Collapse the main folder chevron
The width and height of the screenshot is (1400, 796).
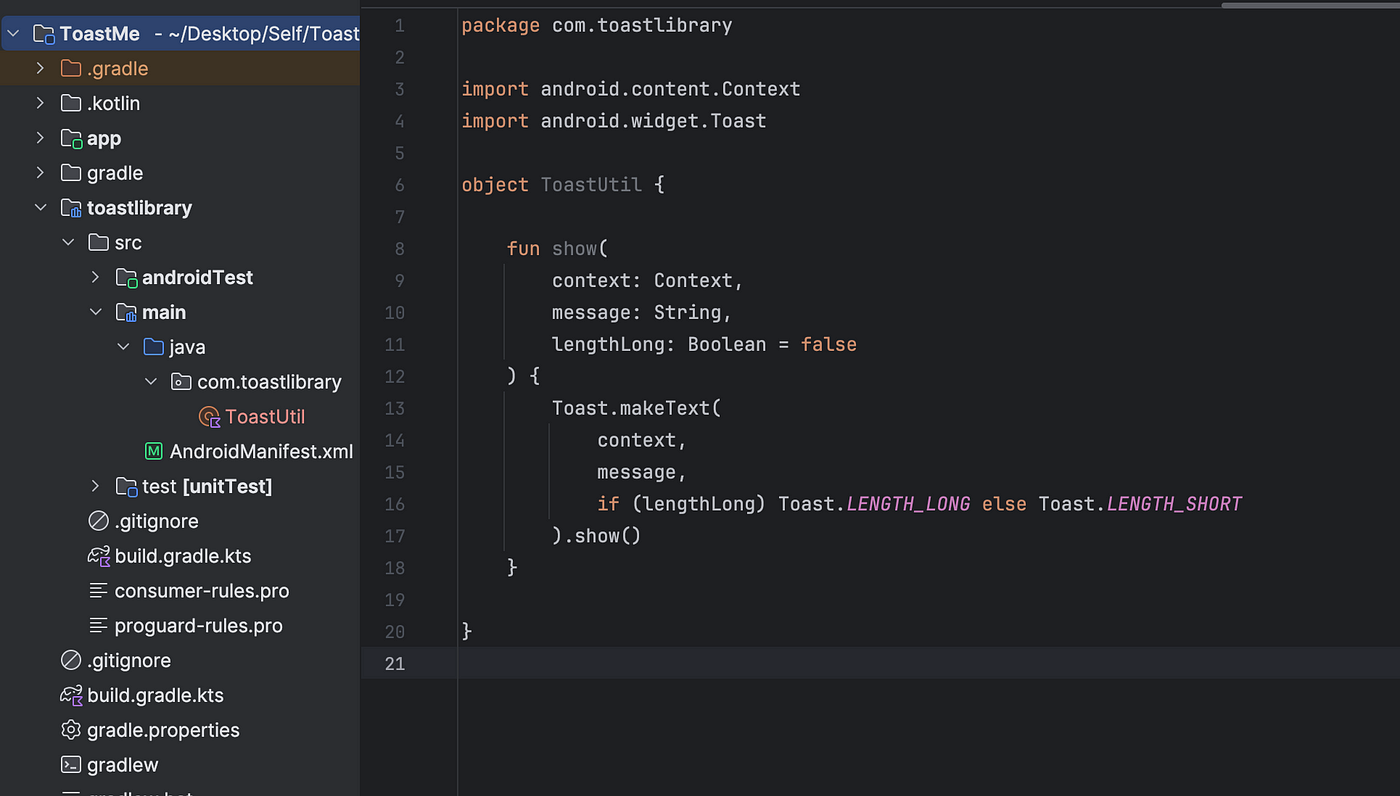[96, 312]
